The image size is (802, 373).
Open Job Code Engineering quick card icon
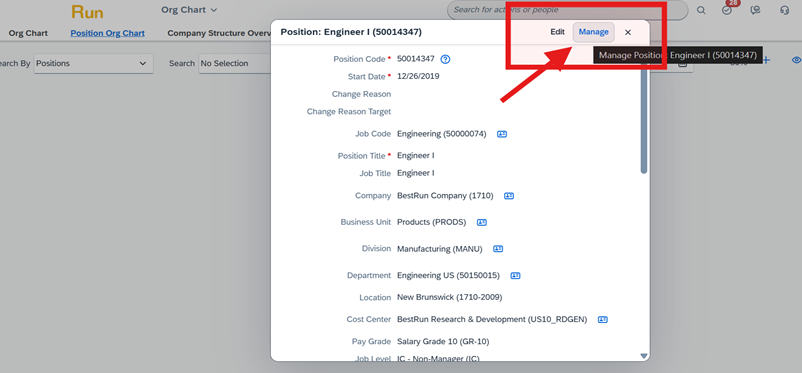pyautogui.click(x=502, y=134)
